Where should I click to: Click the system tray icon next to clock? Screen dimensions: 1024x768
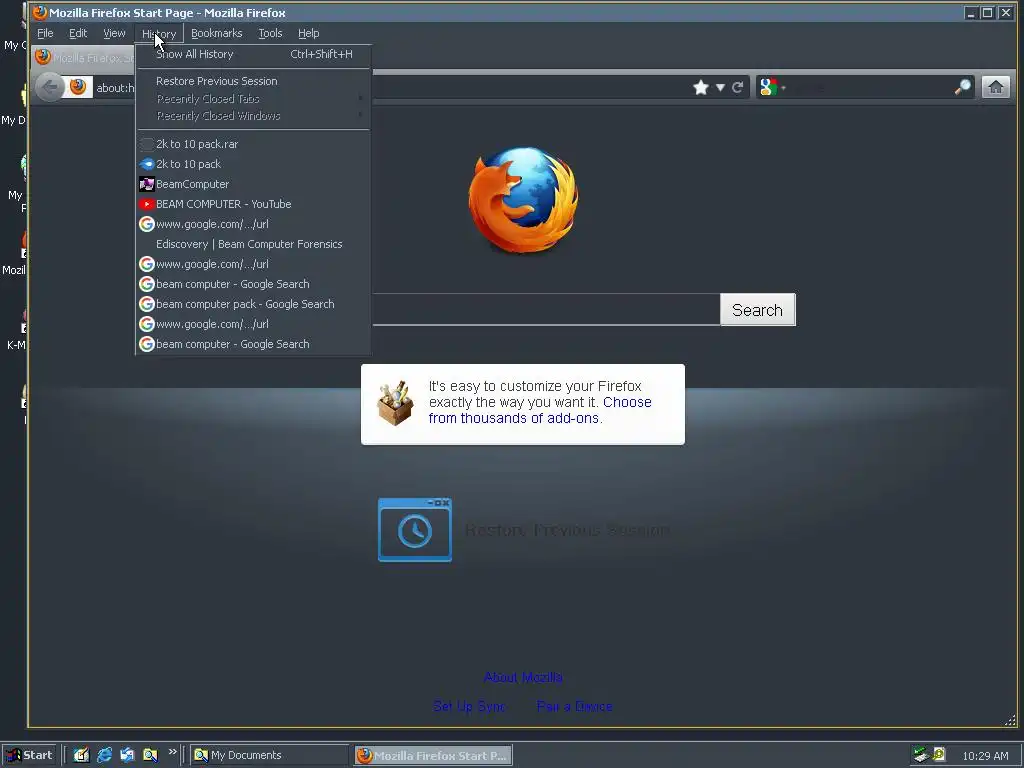click(939, 754)
